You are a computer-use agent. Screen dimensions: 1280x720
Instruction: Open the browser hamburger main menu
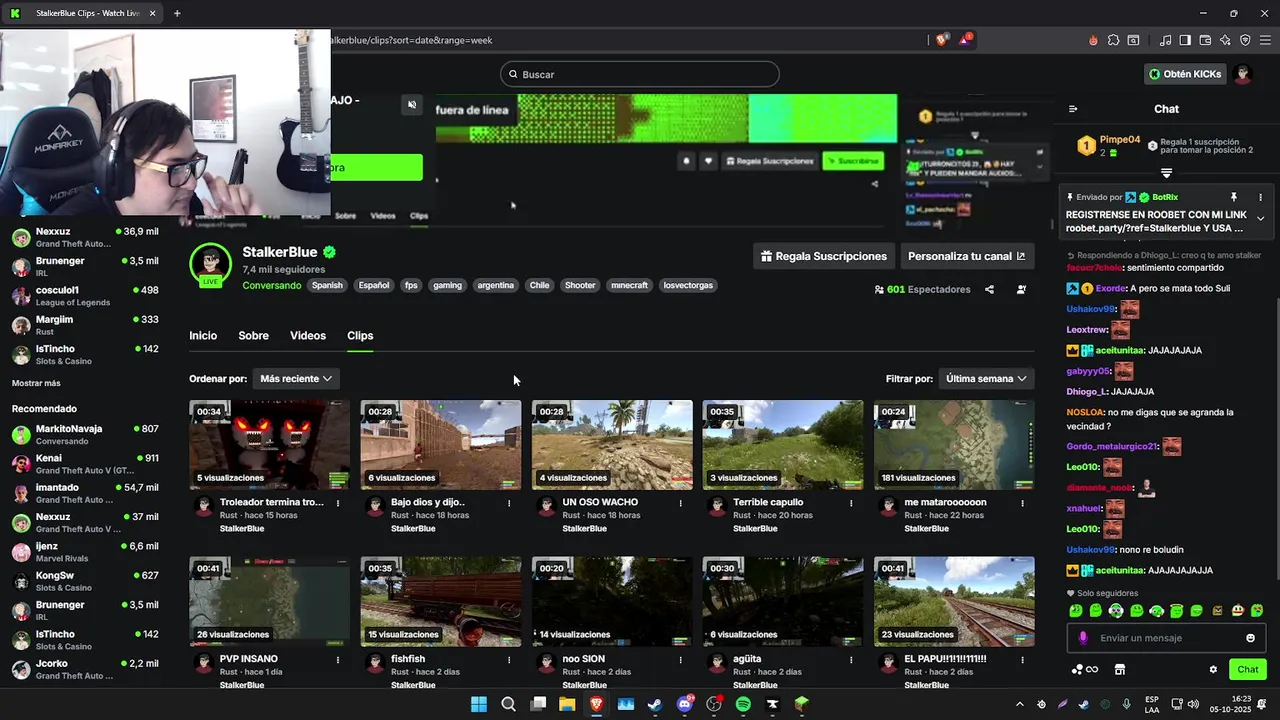click(x=1265, y=40)
